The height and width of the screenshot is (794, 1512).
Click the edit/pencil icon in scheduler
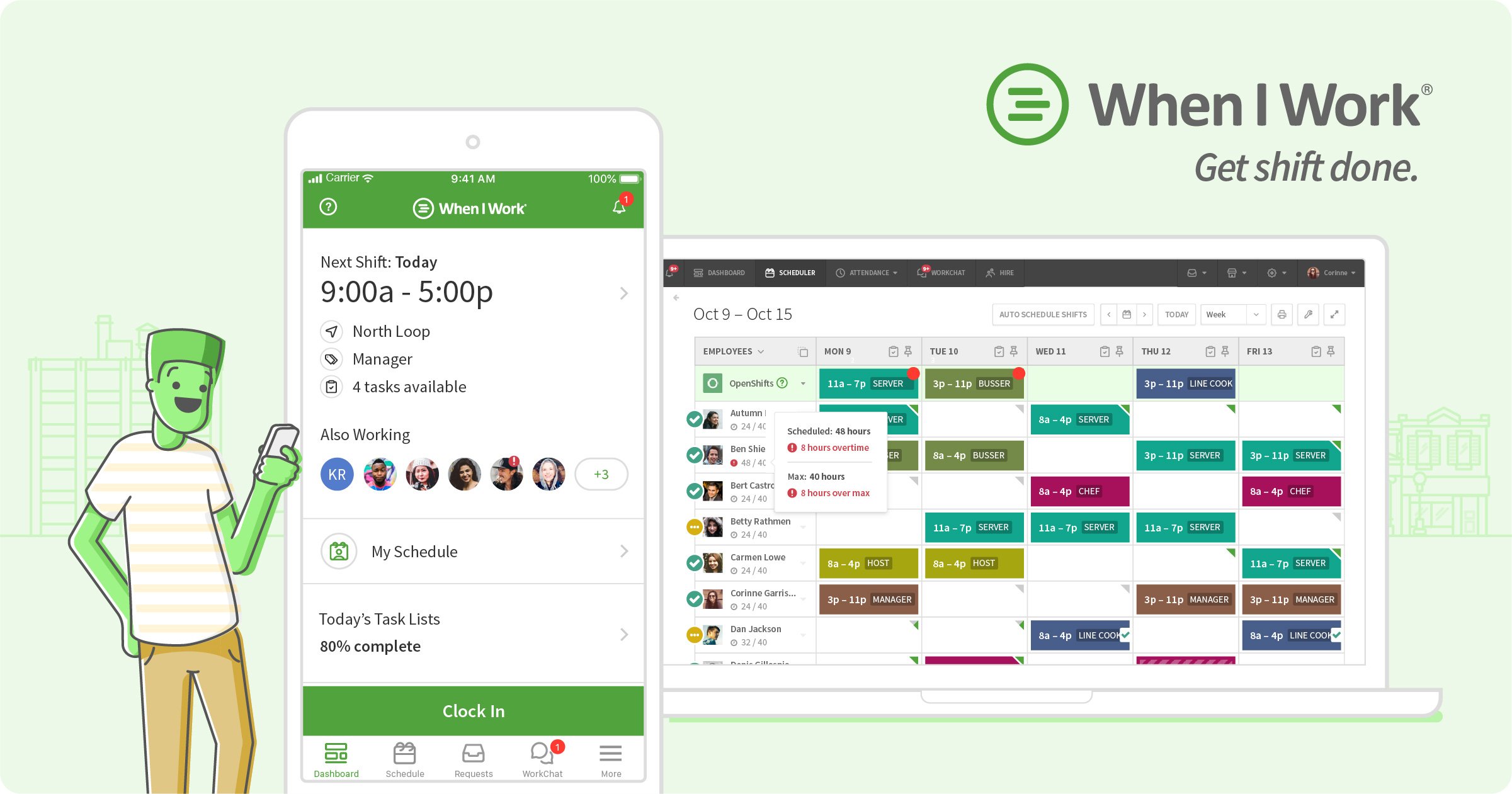(1310, 314)
